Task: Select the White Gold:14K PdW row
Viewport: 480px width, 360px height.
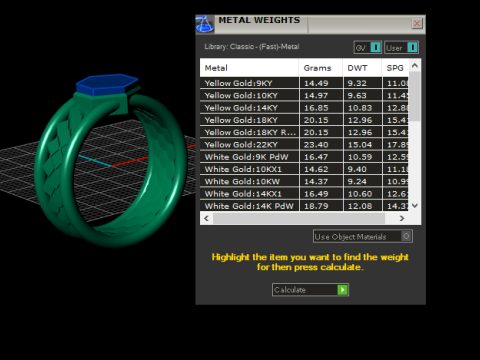Action: click(304, 206)
